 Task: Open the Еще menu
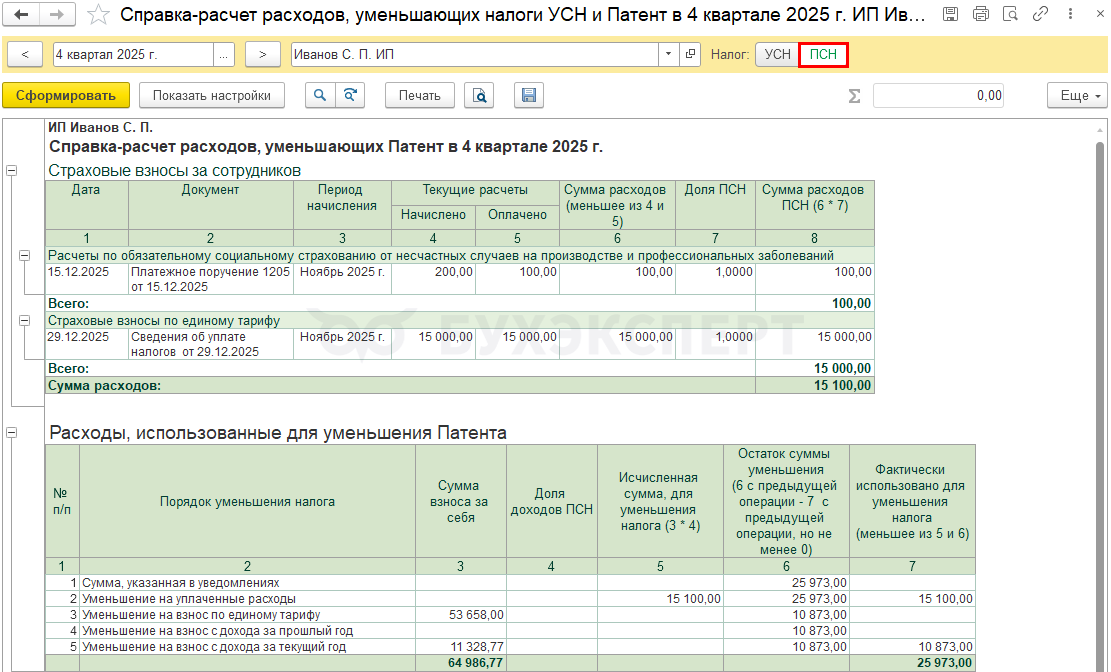[x=1076, y=96]
